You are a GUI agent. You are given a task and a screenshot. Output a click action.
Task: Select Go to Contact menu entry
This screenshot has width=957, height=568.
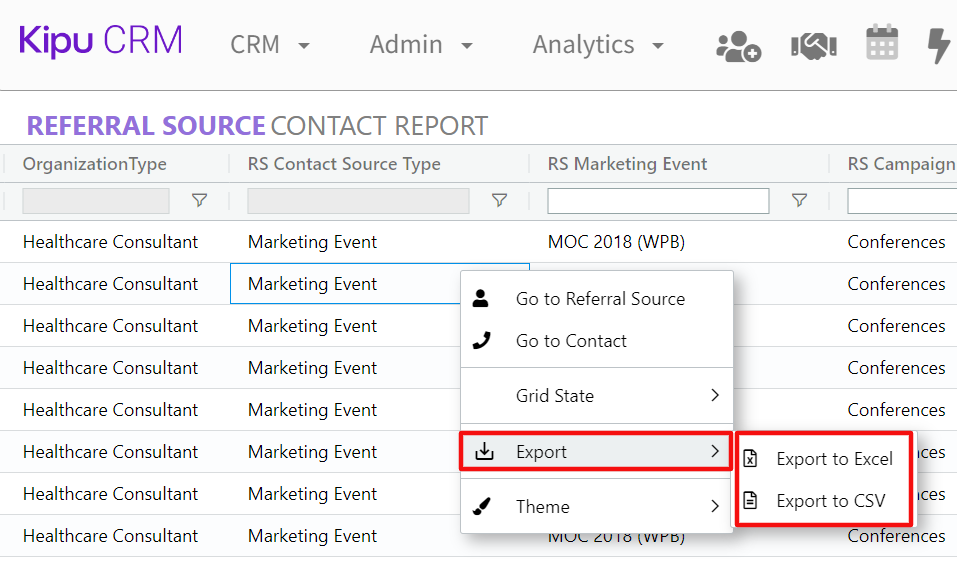click(x=571, y=341)
